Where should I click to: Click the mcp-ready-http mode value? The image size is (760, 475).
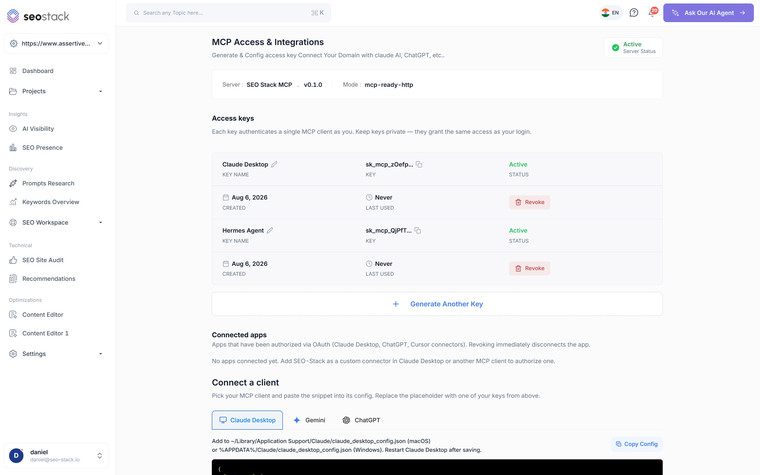tap(389, 85)
